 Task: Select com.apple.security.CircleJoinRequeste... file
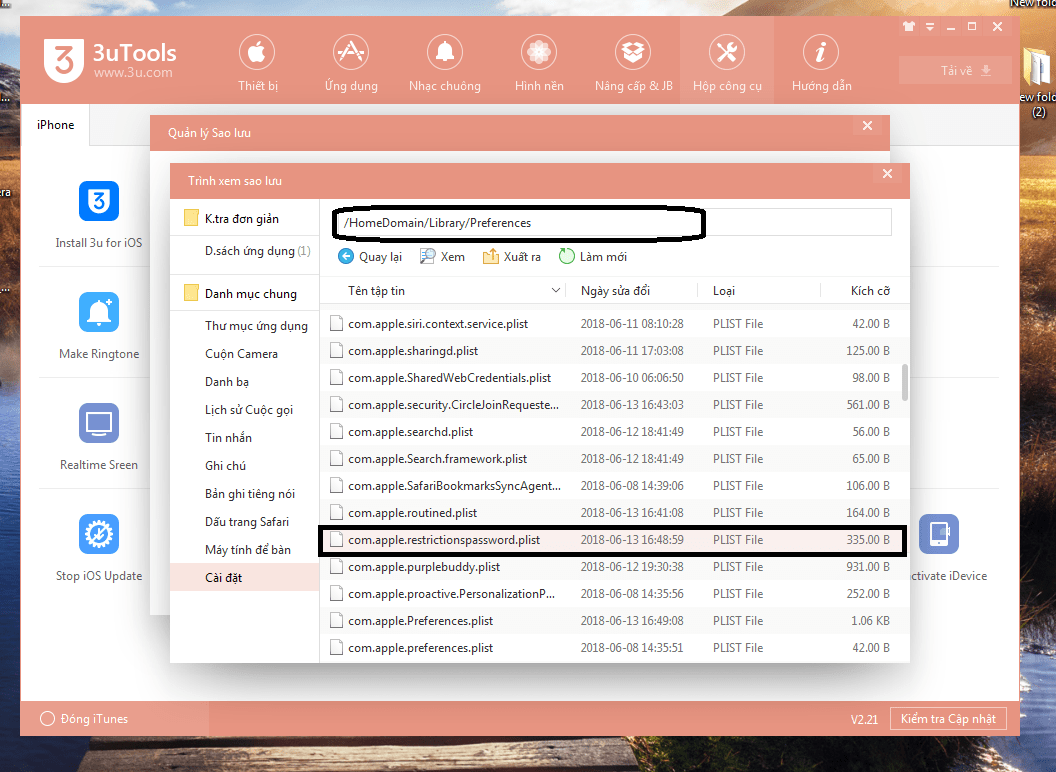(611, 405)
